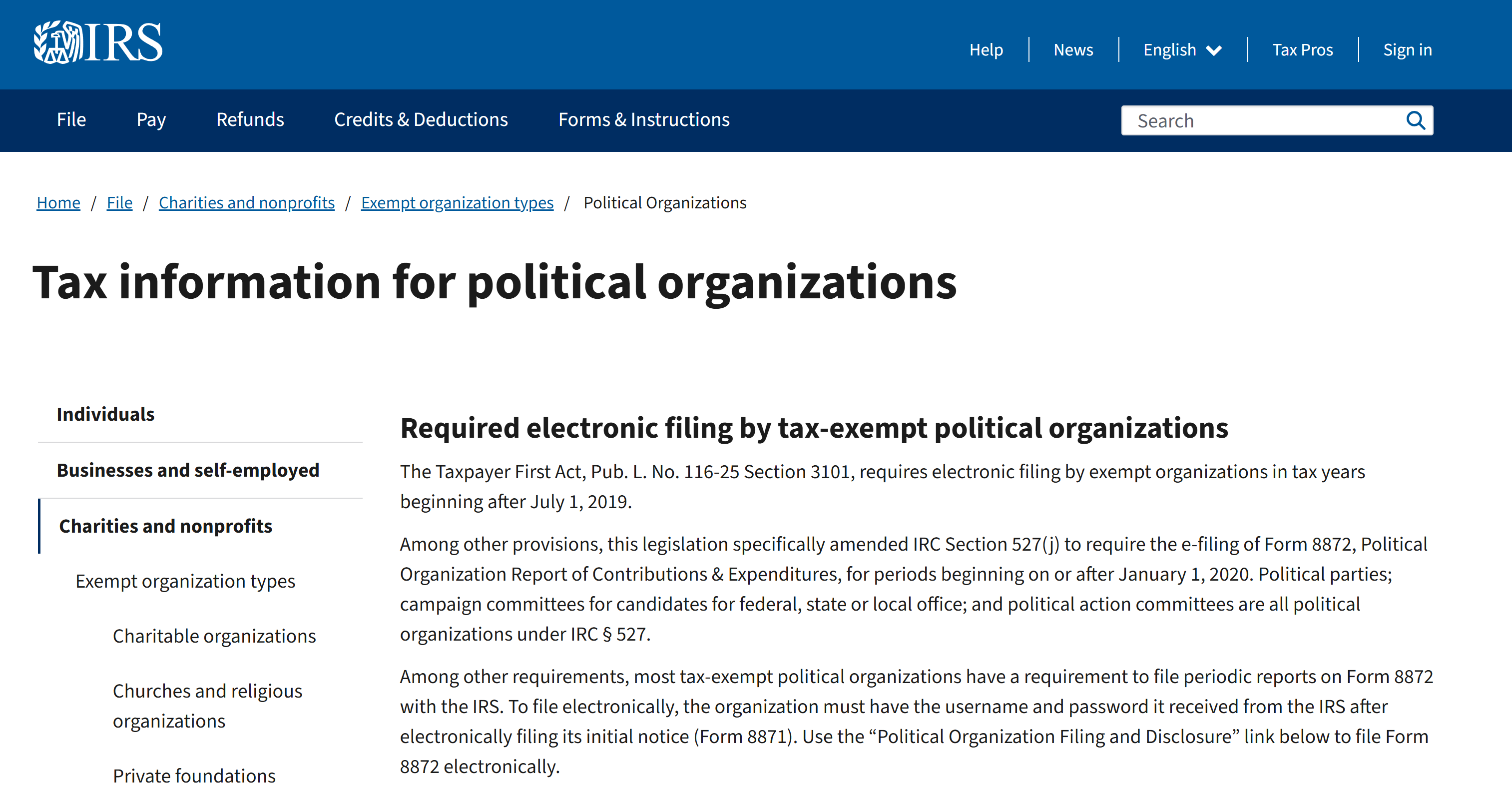Screen dimensions: 1512x788
Task: Open Tax Pros link
Action: [1302, 50]
